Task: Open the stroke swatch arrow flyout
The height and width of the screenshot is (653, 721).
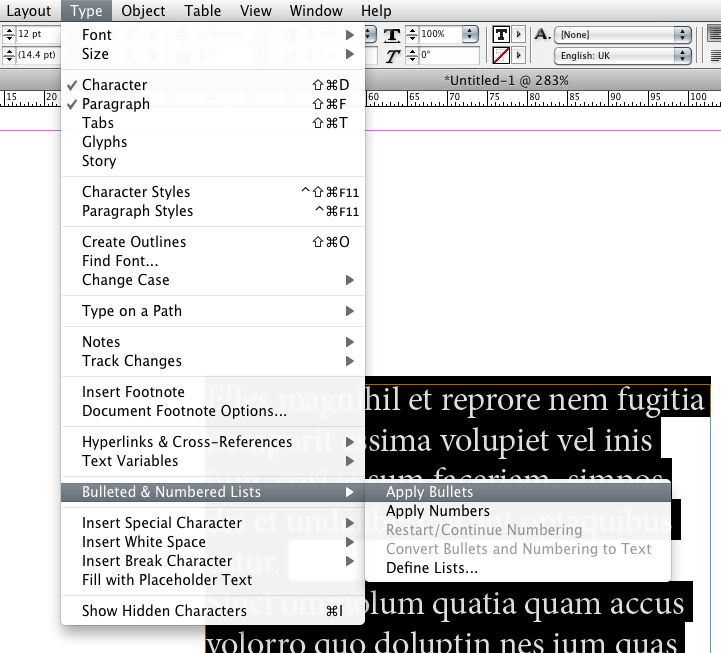Action: (519, 56)
